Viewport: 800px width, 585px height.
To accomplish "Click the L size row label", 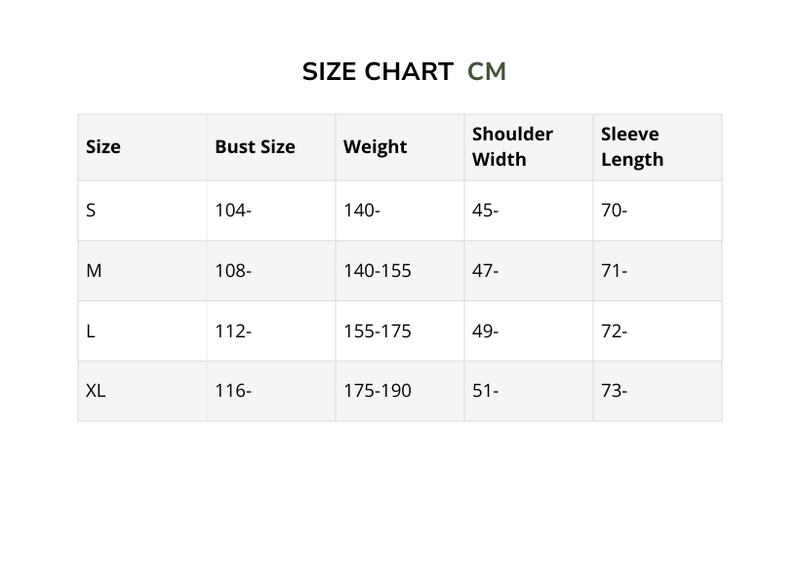I will 91,331.
